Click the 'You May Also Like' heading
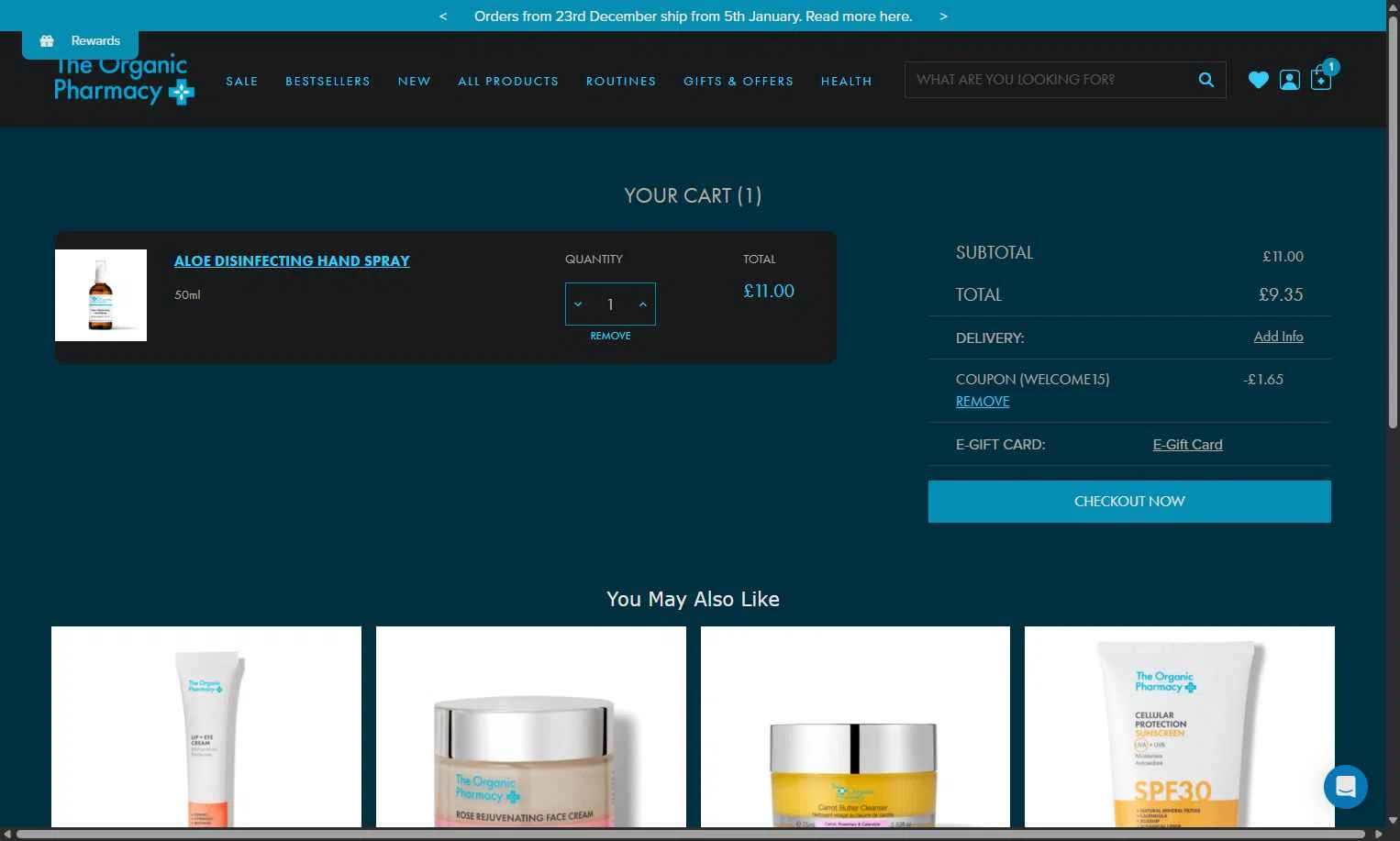The height and width of the screenshot is (841, 1400). point(693,600)
